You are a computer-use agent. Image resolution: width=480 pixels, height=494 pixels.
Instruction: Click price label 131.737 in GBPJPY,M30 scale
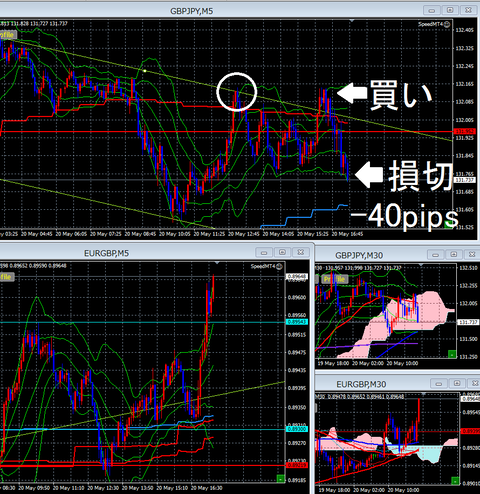point(468,322)
